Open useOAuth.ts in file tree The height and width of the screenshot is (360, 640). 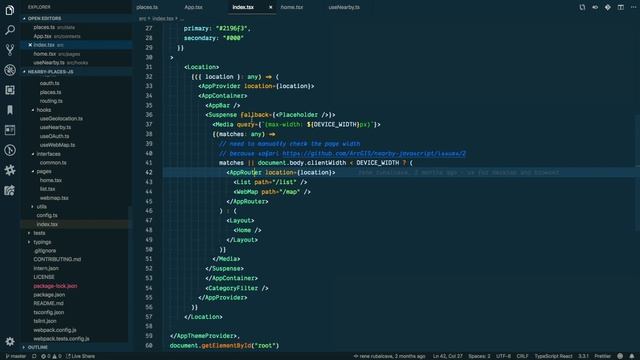click(54, 136)
